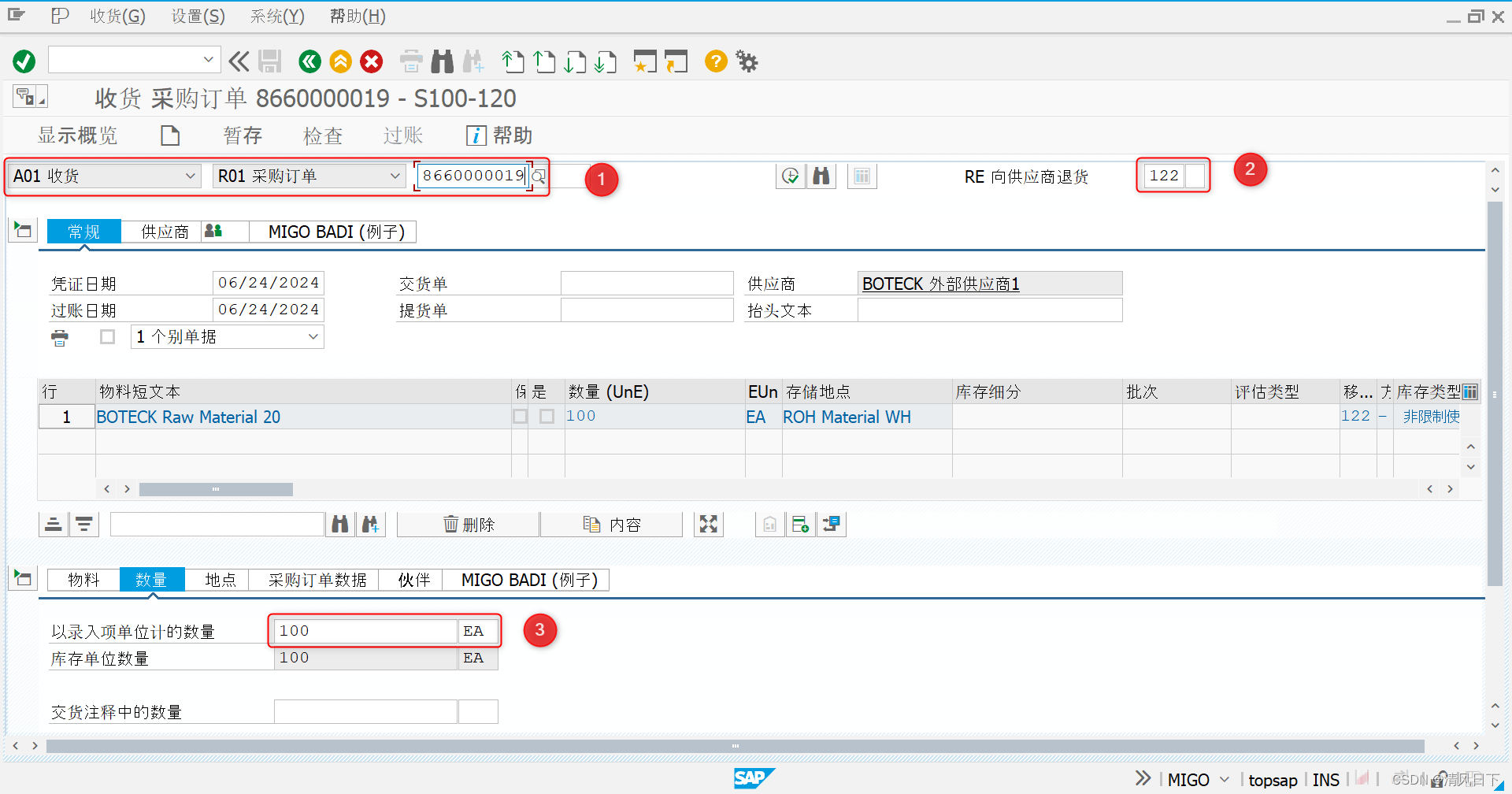The image size is (1512, 794).
Task: Click the collective slip printer icon
Action: [x=60, y=338]
